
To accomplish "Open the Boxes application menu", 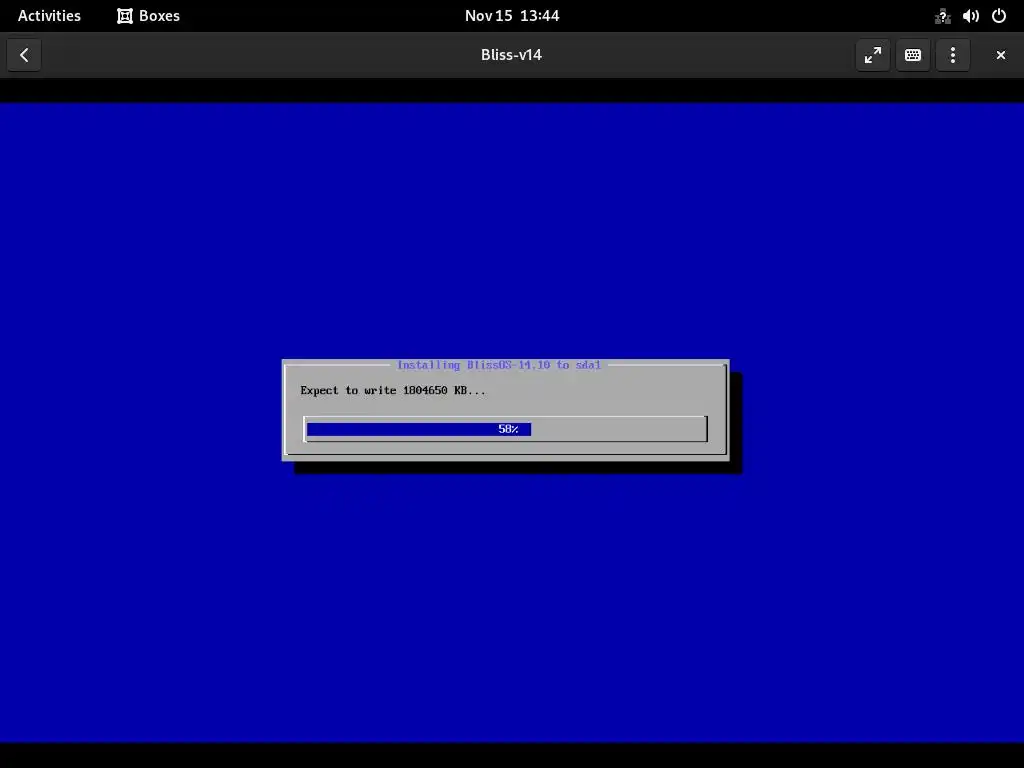I will pyautogui.click(x=148, y=16).
